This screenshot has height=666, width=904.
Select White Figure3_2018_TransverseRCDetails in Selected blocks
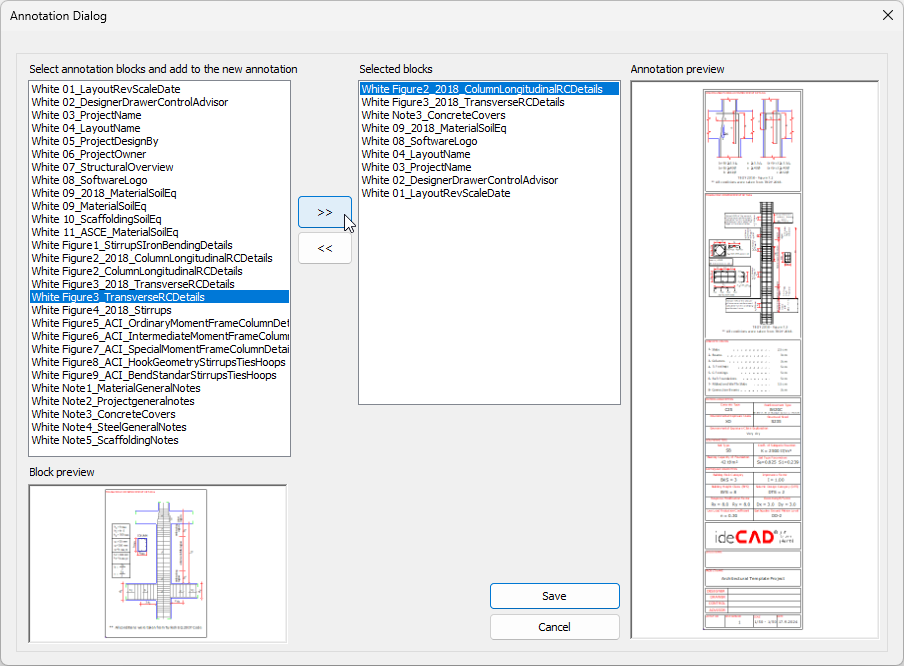pos(463,102)
